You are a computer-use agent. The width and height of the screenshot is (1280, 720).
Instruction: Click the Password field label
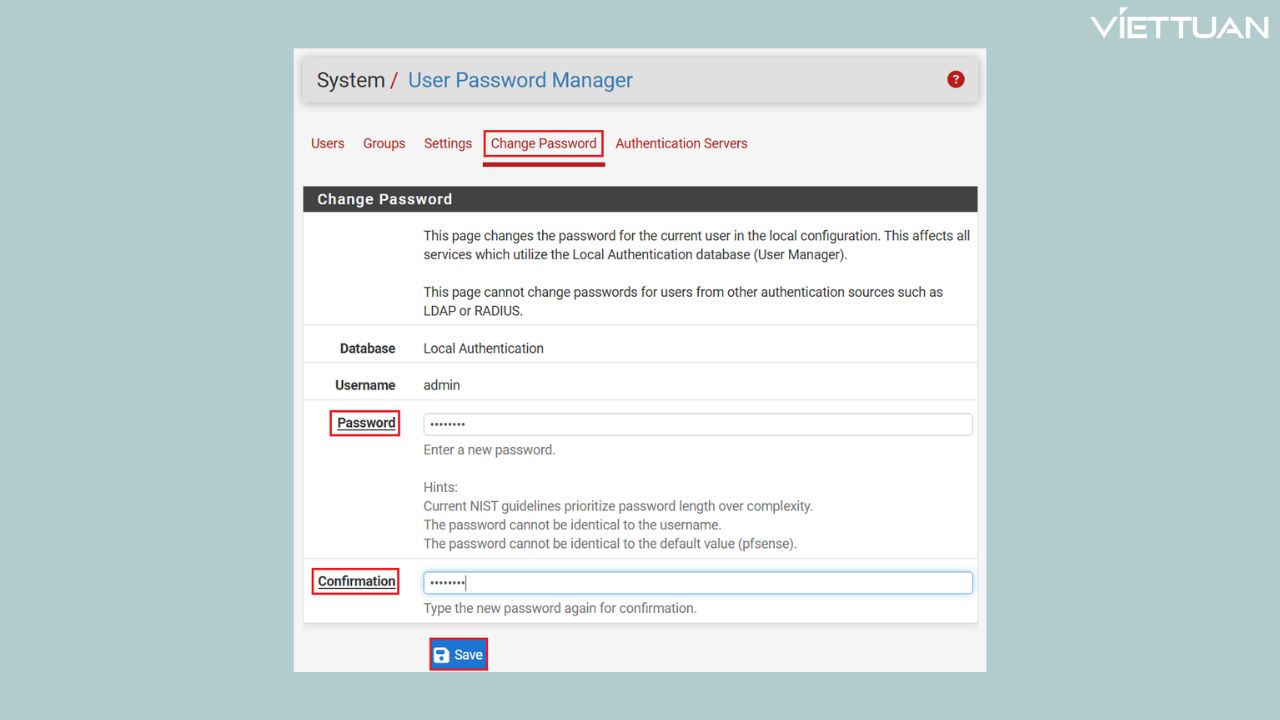366,423
